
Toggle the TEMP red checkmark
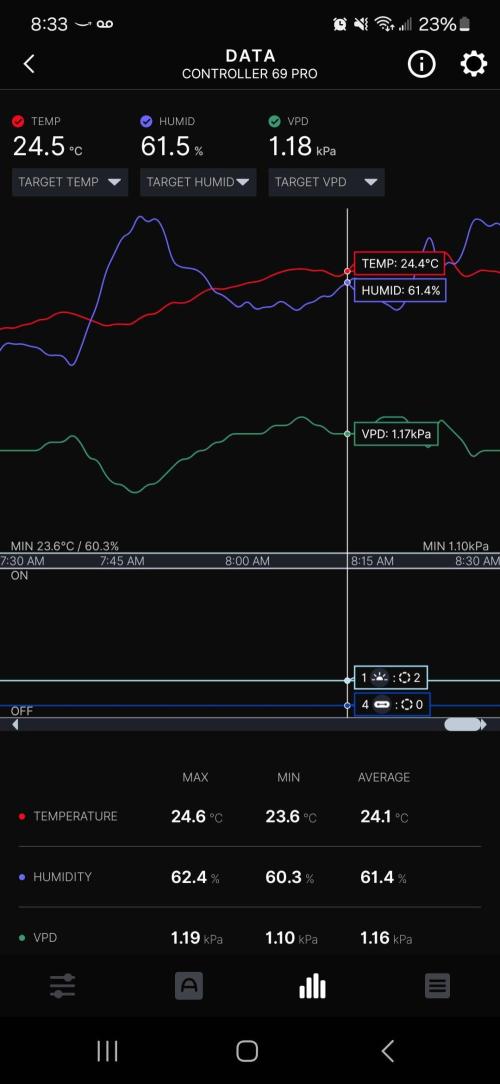click(19, 121)
